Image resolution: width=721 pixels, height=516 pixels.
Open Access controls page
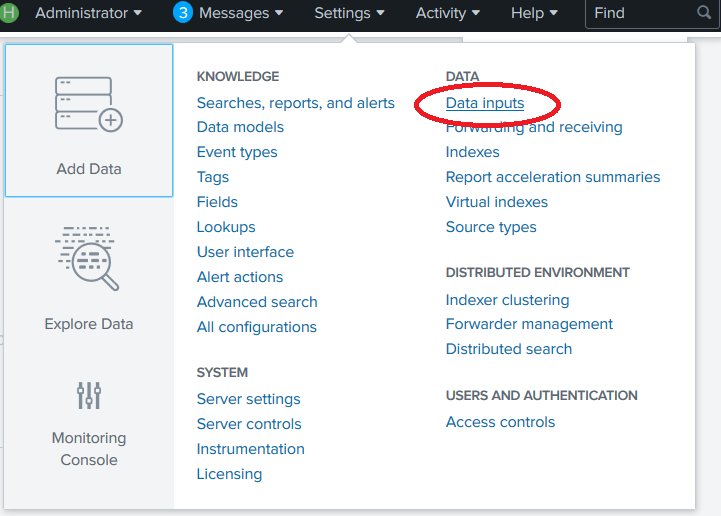(x=500, y=422)
